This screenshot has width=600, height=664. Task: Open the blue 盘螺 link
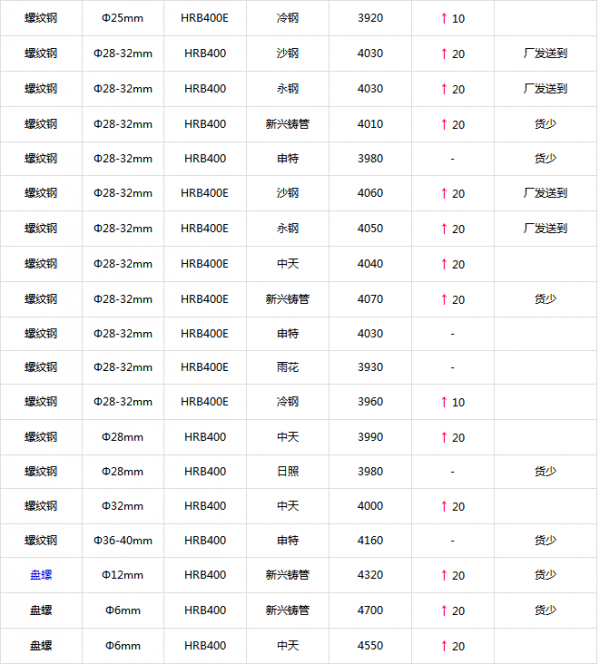point(41,575)
